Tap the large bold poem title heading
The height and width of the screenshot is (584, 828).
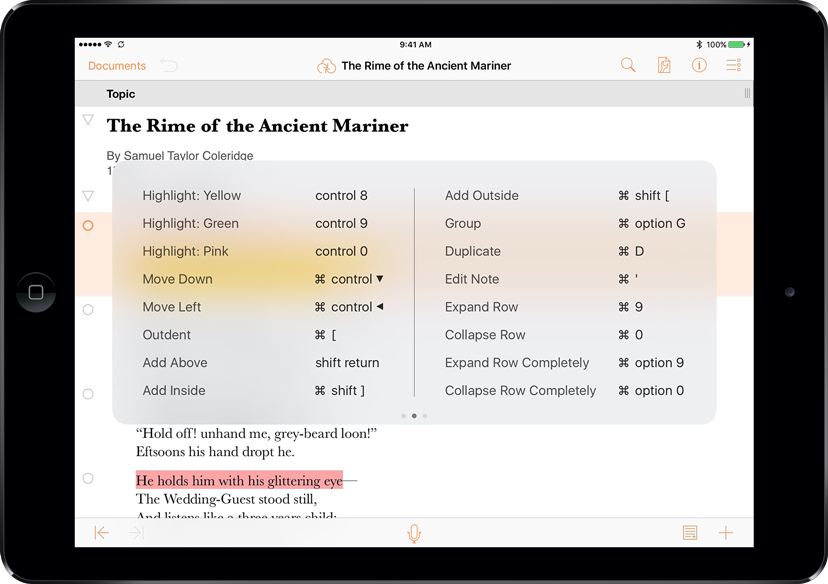click(x=257, y=126)
